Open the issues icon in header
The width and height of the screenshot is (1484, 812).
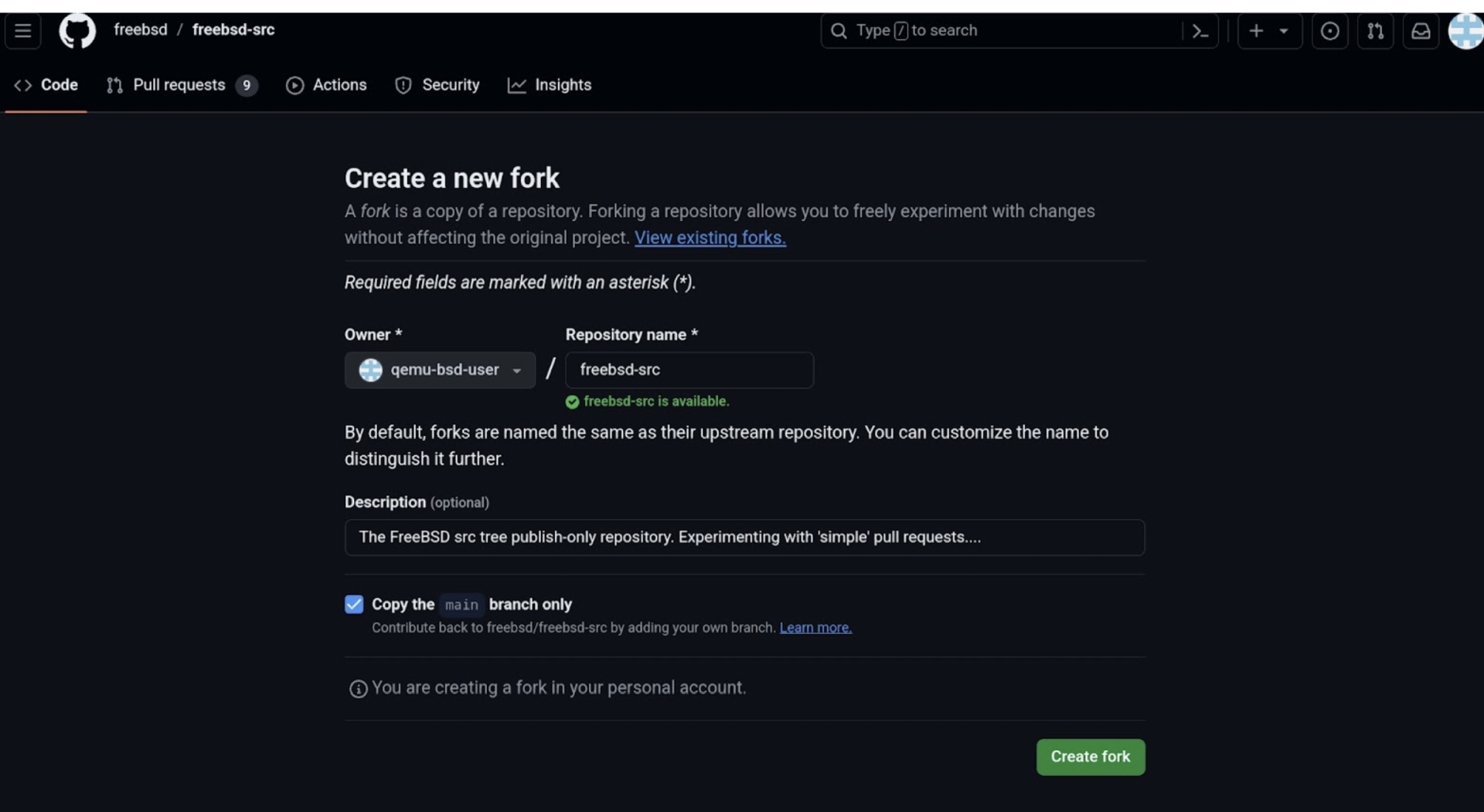point(1329,31)
